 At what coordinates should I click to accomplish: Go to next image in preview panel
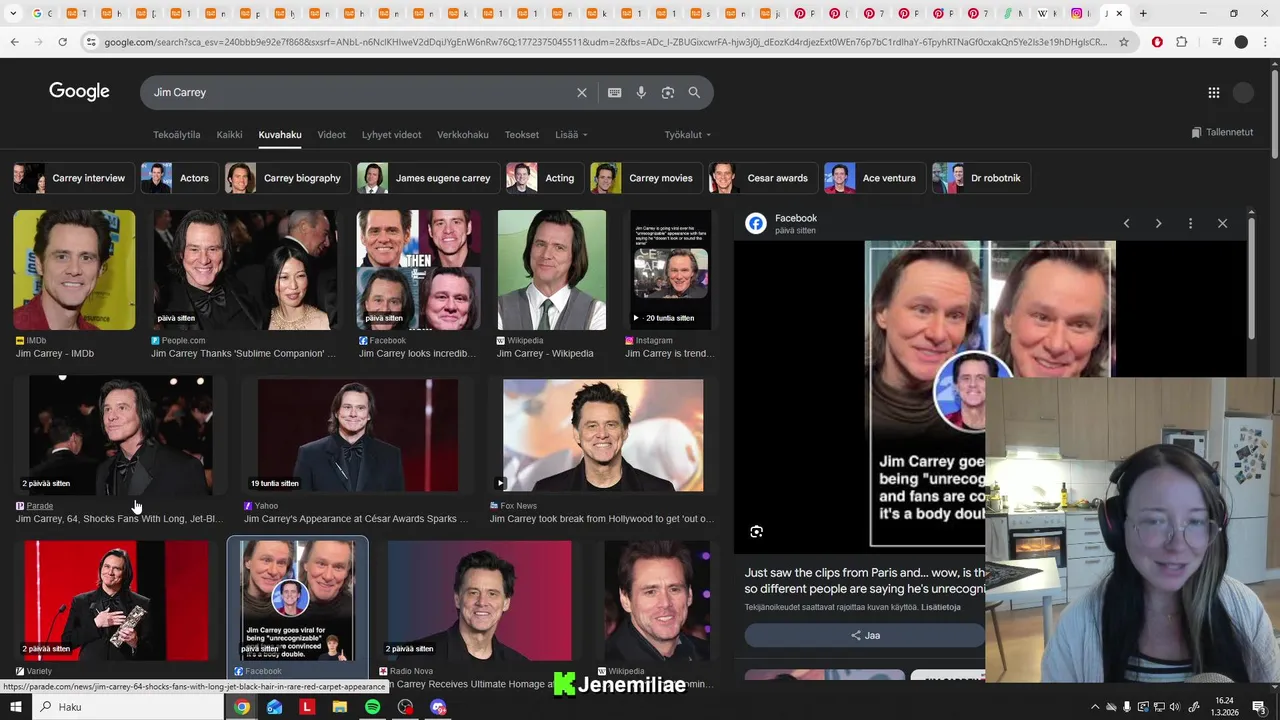pyautogui.click(x=1158, y=223)
